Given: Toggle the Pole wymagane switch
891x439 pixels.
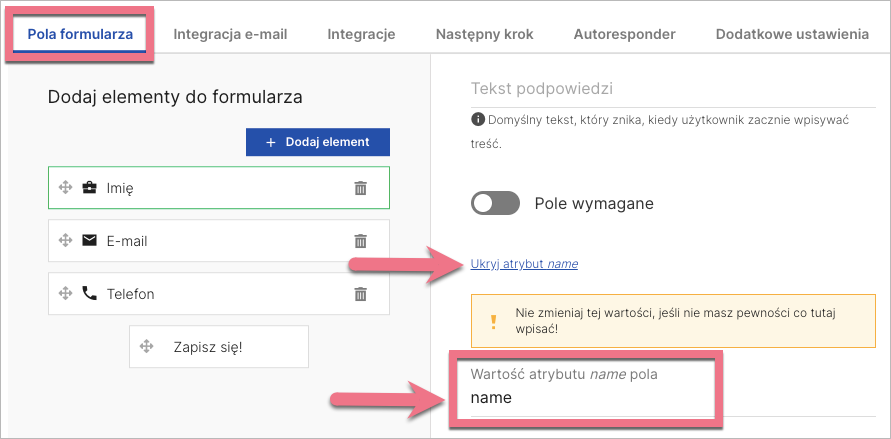Looking at the screenshot, I should [496, 203].
